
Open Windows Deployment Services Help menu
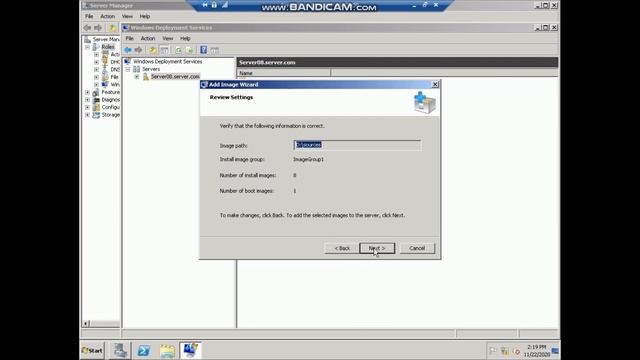point(185,38)
